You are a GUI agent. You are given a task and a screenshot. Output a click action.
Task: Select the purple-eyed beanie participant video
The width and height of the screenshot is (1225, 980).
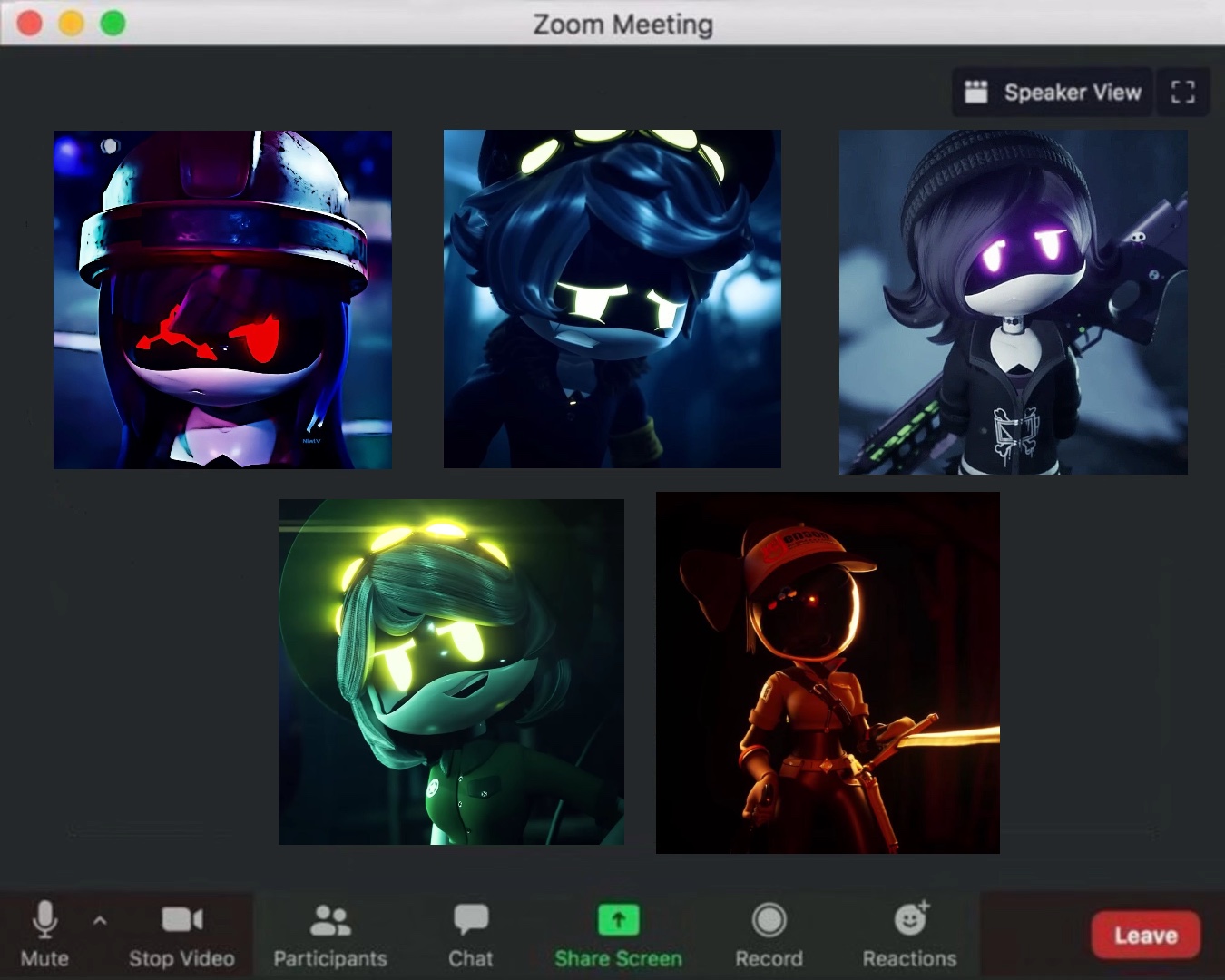point(1013,302)
